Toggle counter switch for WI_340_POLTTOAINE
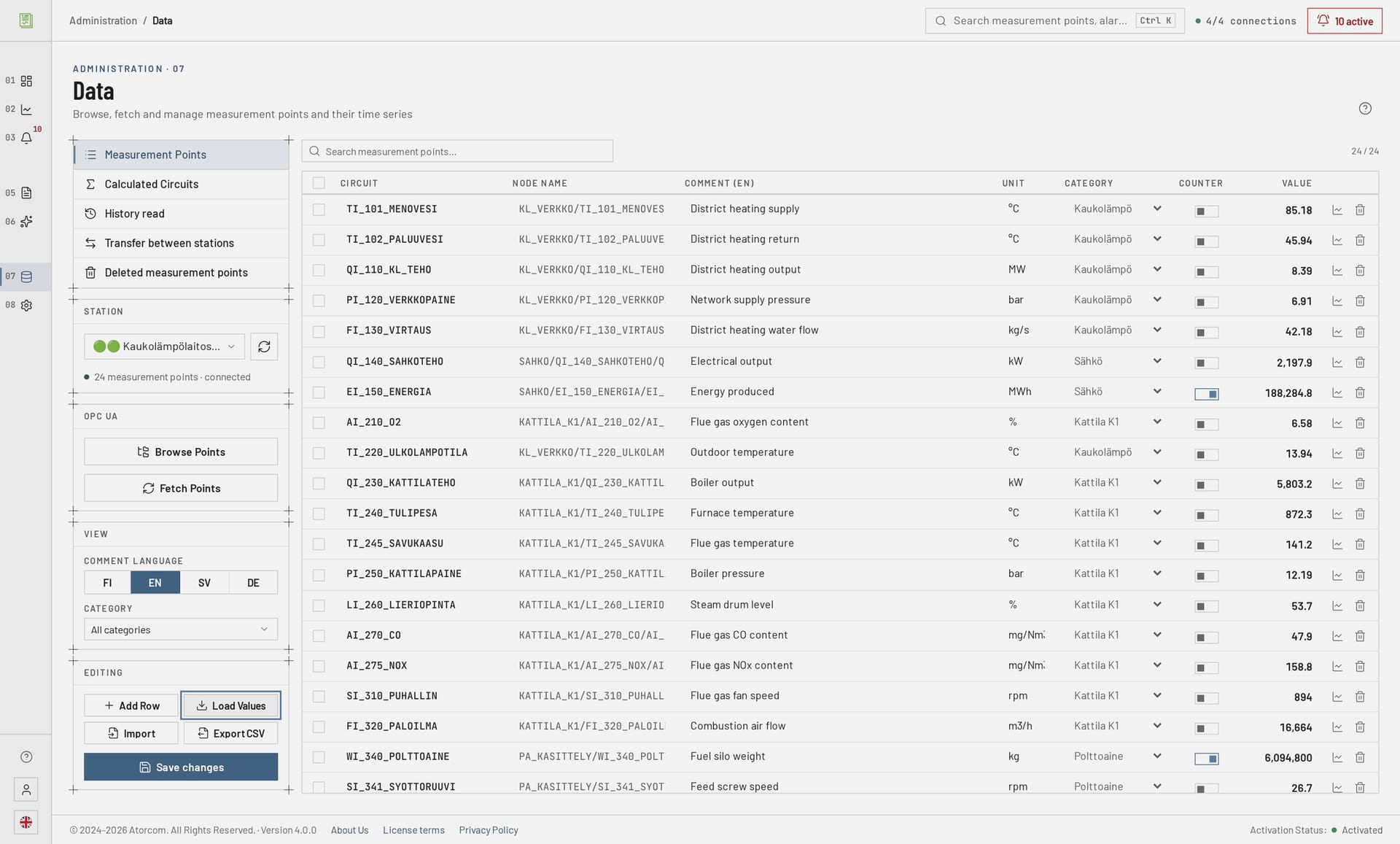This screenshot has height=844, width=1400. 1207,759
